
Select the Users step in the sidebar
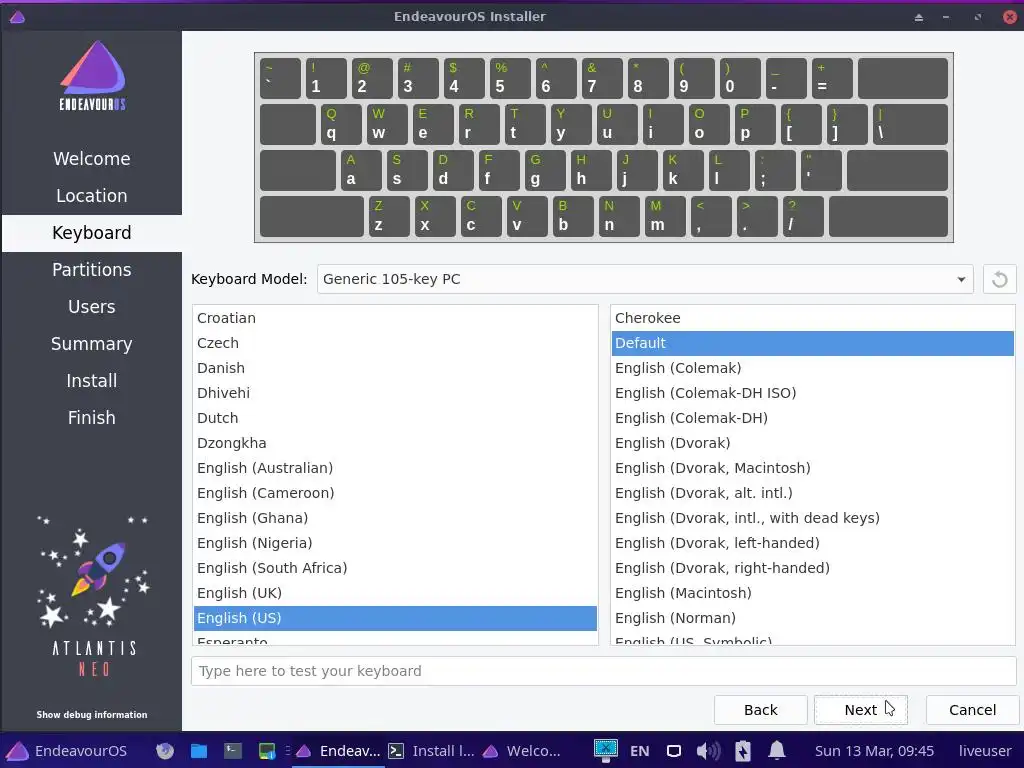click(91, 307)
